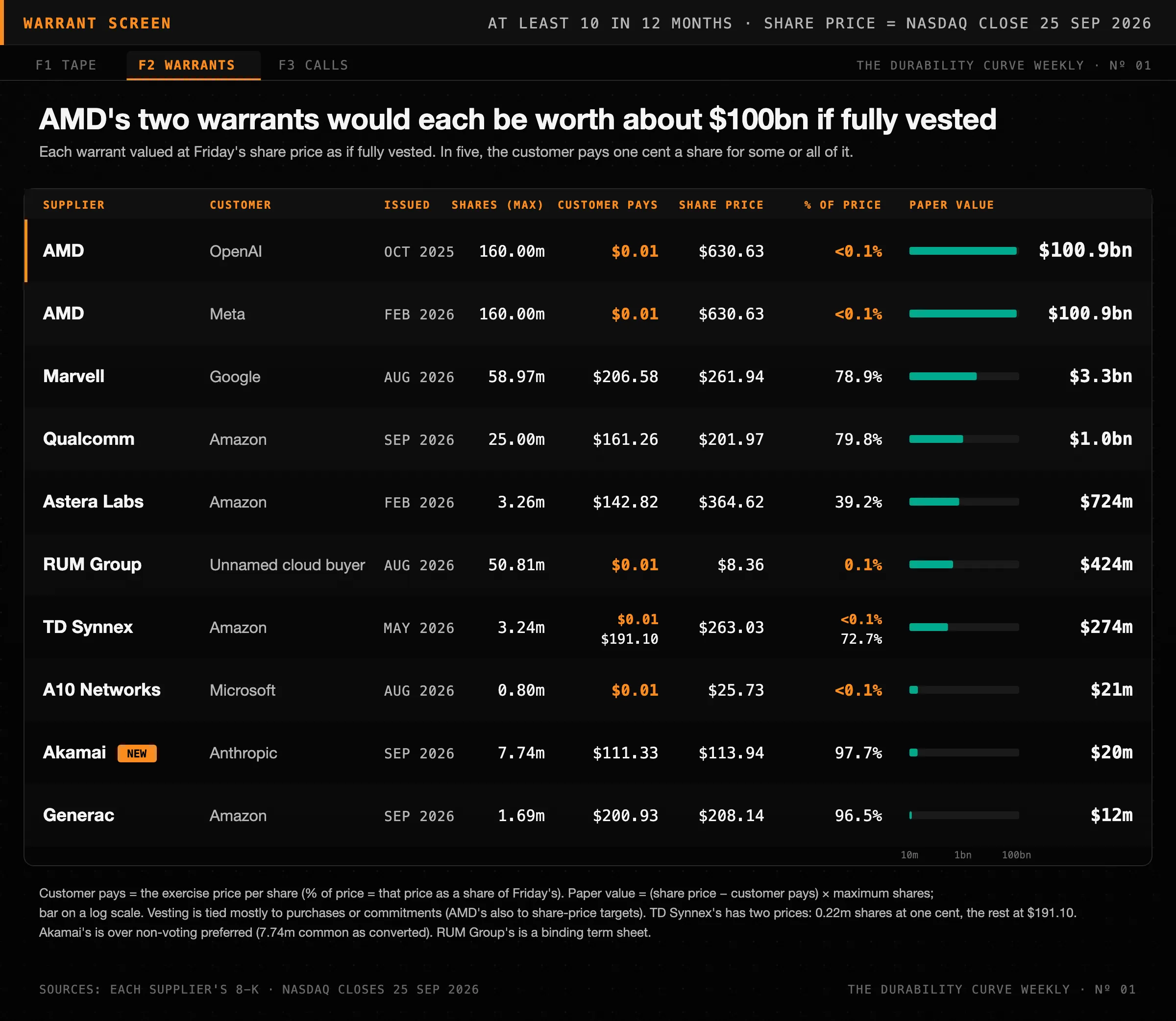1176x1021 pixels.
Task: Click the NEW badge next to Akamai
Action: click(137, 753)
